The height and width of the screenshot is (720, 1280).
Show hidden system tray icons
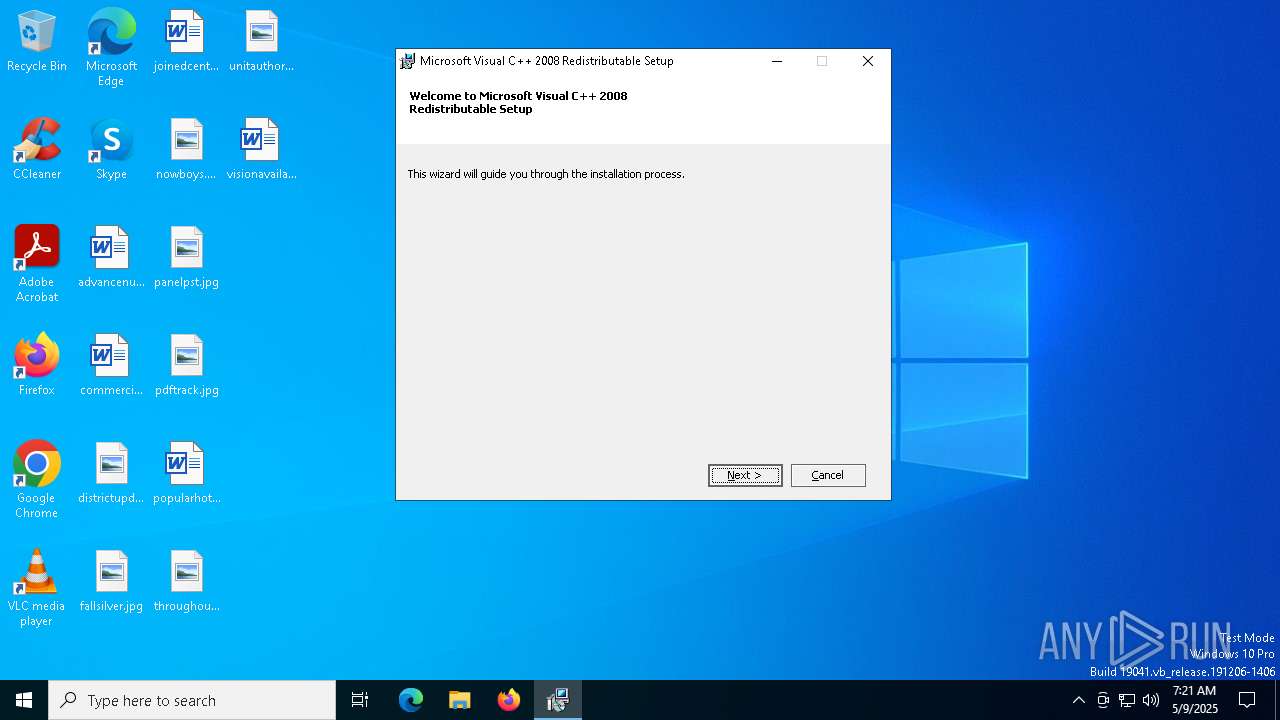click(x=1079, y=700)
